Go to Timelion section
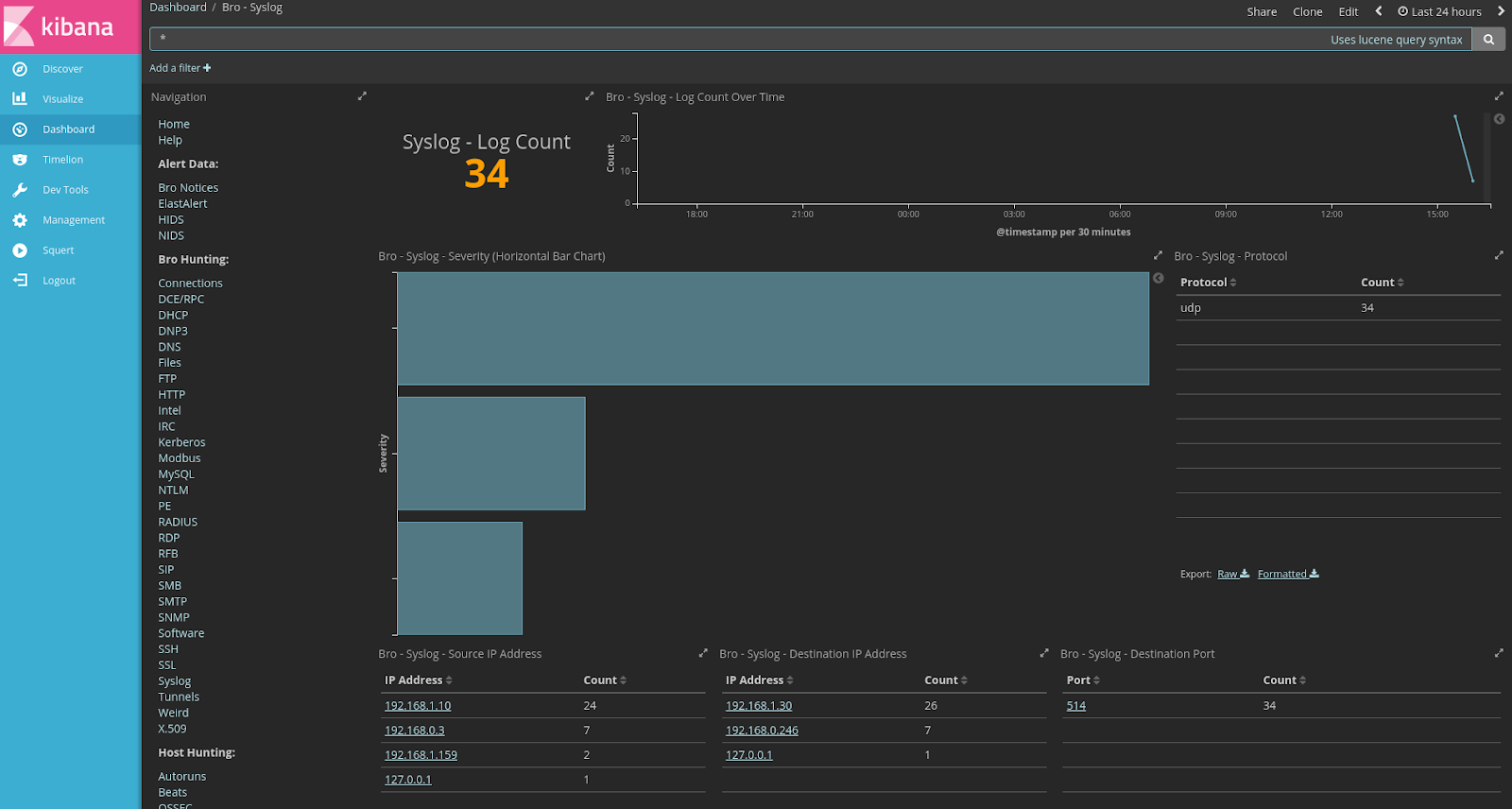Image resolution: width=1512 pixels, height=809 pixels. click(63, 160)
